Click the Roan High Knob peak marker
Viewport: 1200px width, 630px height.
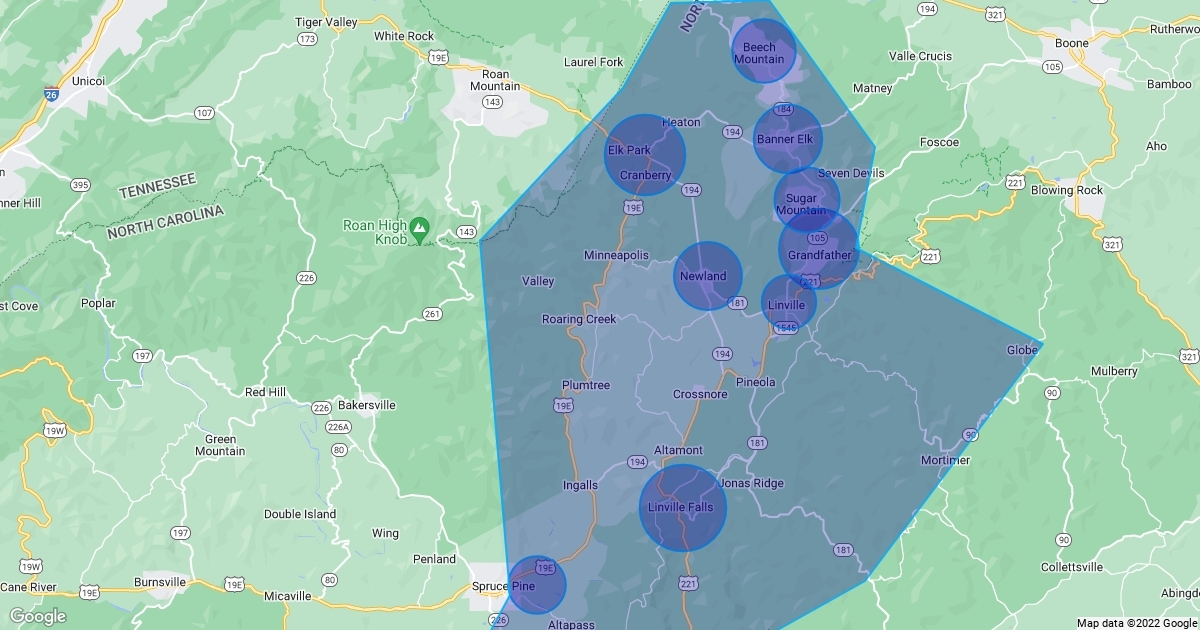421,229
